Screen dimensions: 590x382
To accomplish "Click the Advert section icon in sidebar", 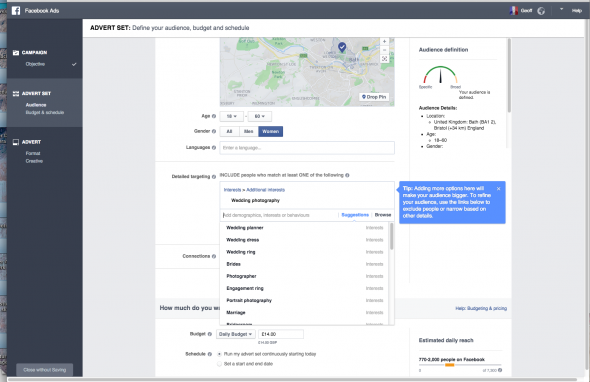I will click(x=16, y=142).
